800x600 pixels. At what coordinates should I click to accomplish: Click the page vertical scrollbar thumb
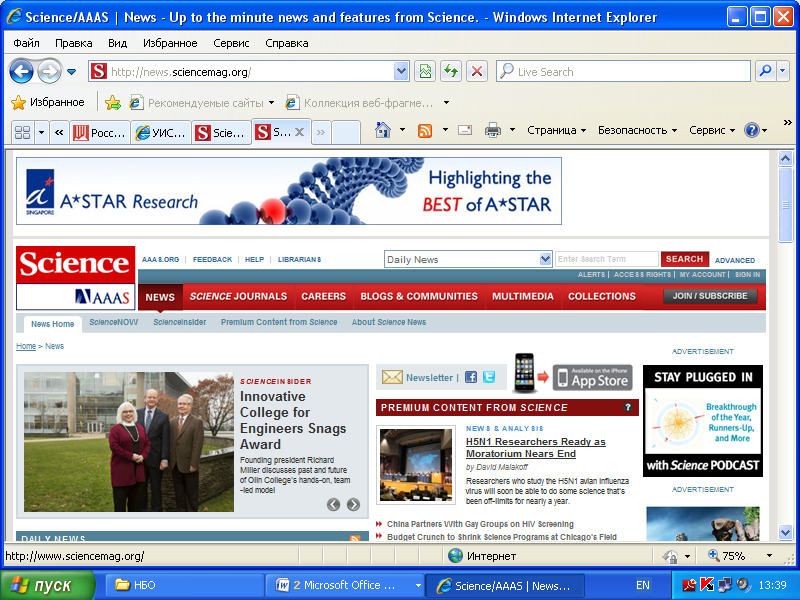(785, 205)
